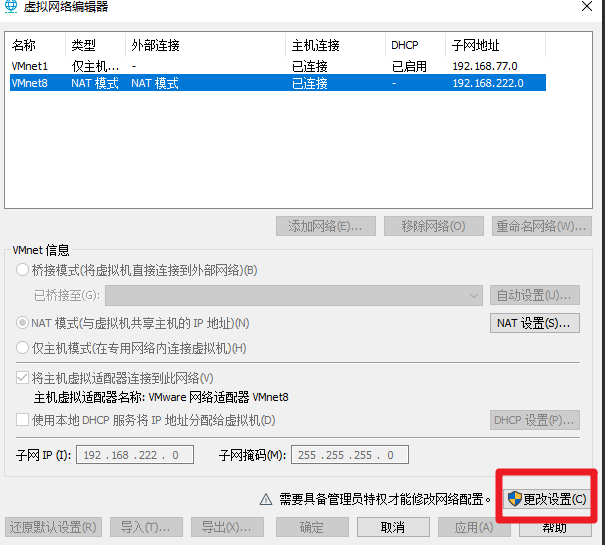This screenshot has width=605, height=545.
Task: Click 添加网络(E)... button
Action: pos(326,226)
